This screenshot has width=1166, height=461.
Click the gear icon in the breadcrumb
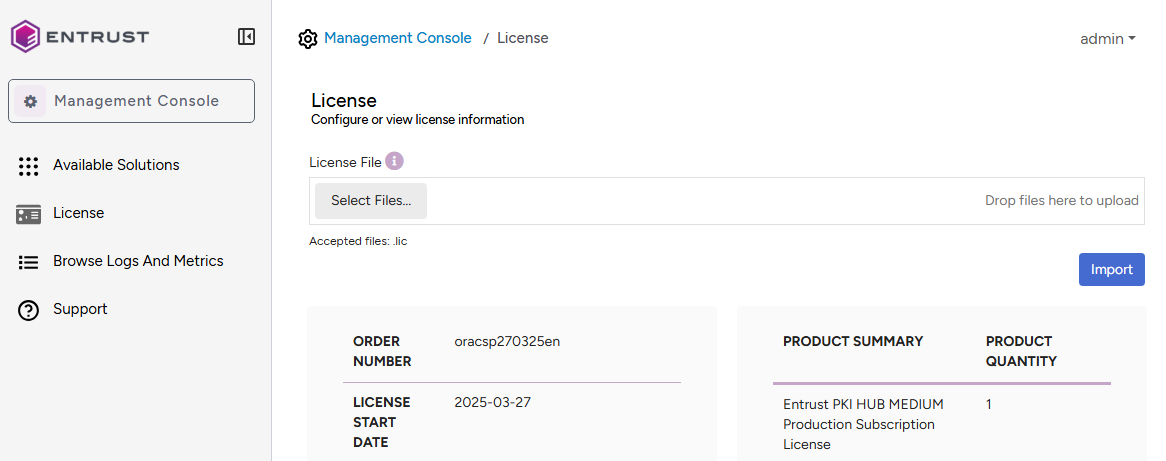(x=308, y=39)
